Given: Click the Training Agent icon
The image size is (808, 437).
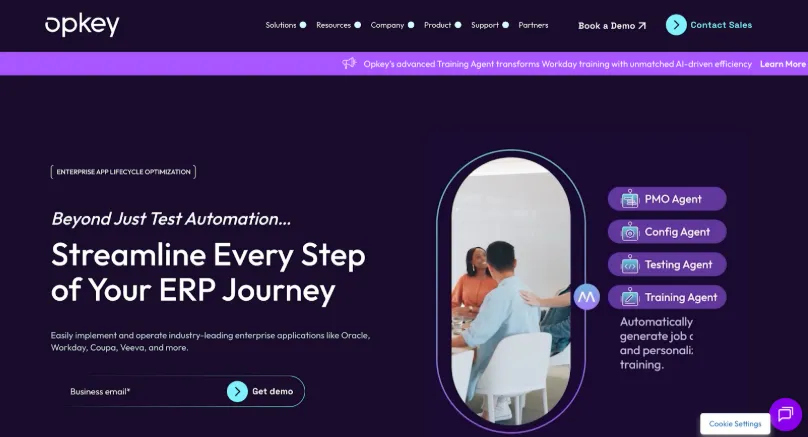Looking at the screenshot, I should pos(629,297).
